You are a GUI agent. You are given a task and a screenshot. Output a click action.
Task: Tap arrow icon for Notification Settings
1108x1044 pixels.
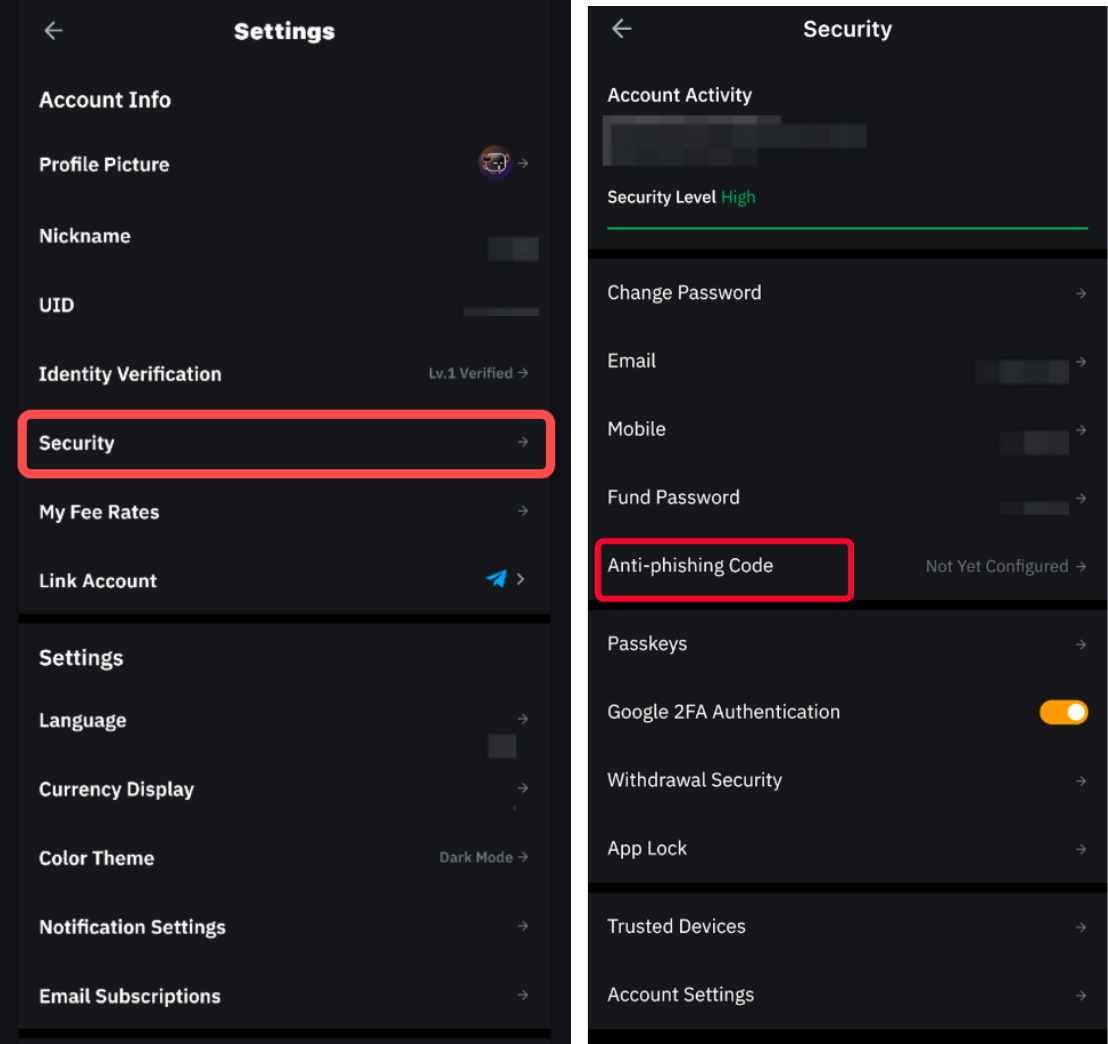522,926
